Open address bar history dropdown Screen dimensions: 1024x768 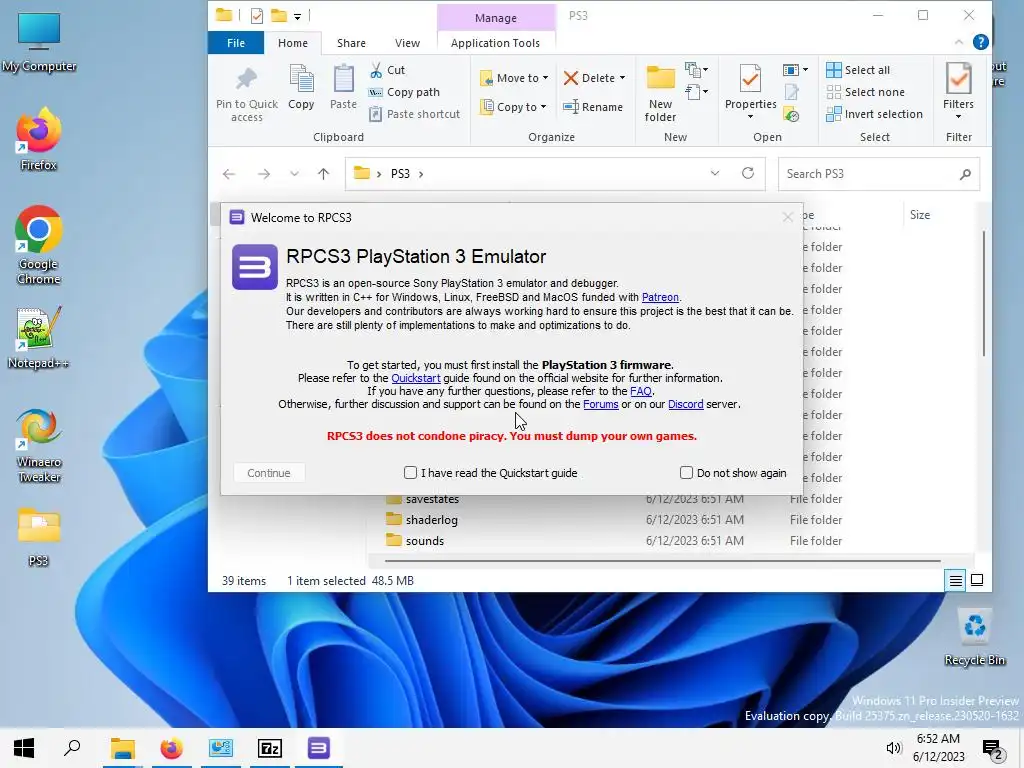715,173
